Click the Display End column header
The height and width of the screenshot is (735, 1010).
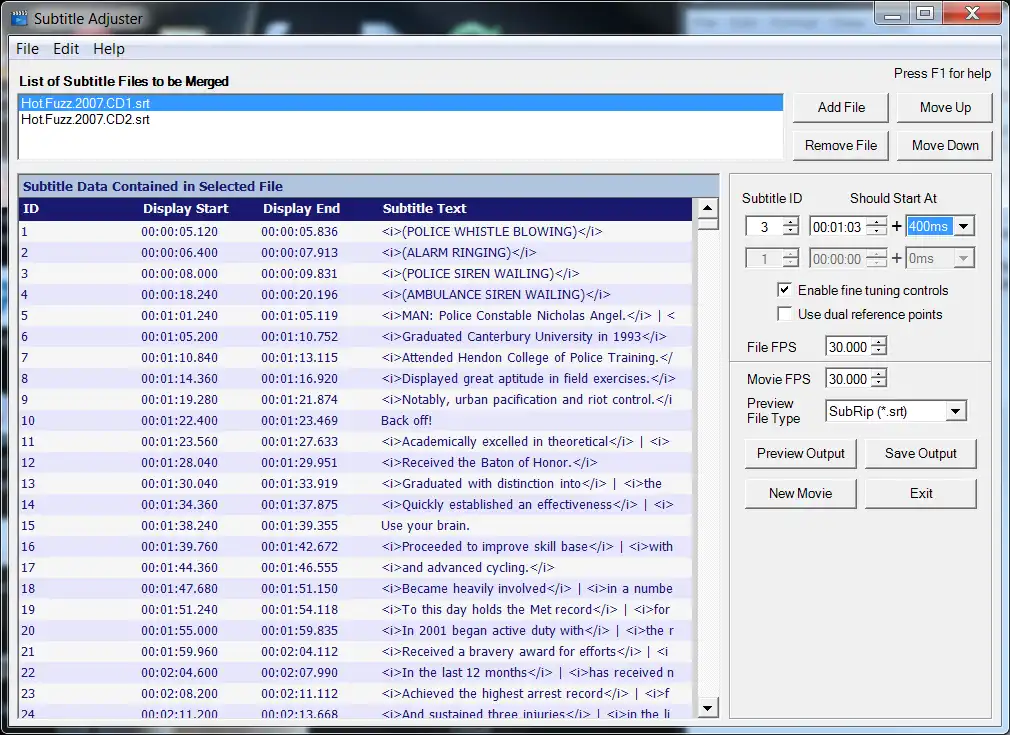tap(301, 209)
